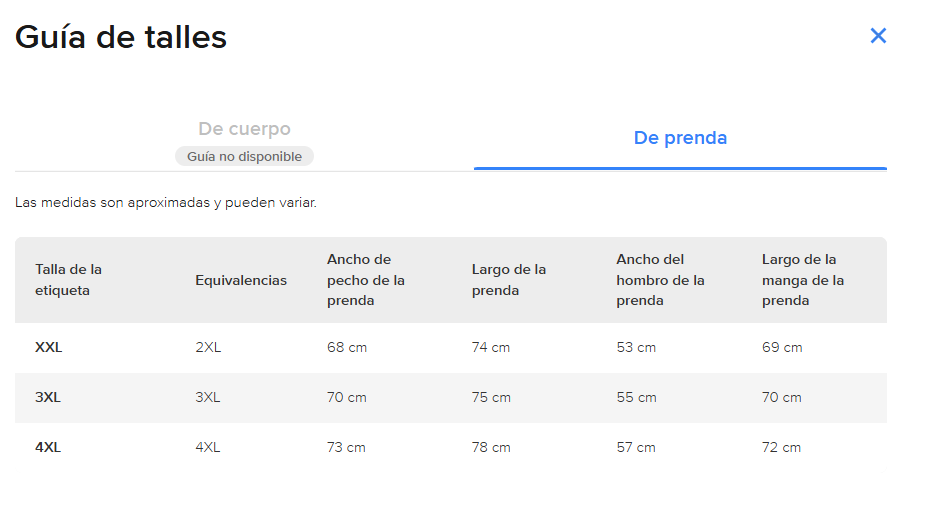The height and width of the screenshot is (521, 947).
Task: Click the Talla de la etiqueta header
Action: 69,280
